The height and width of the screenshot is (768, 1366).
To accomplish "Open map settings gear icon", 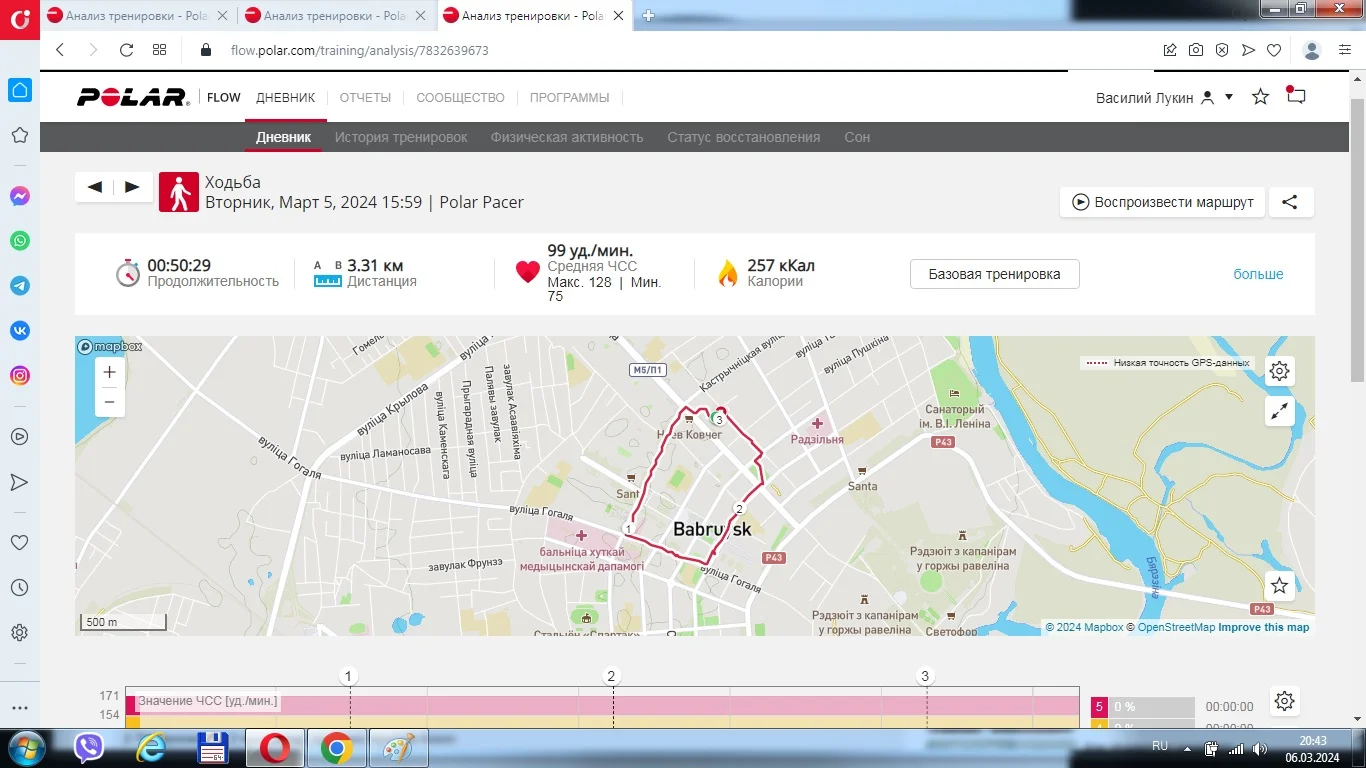I will click(x=1279, y=371).
